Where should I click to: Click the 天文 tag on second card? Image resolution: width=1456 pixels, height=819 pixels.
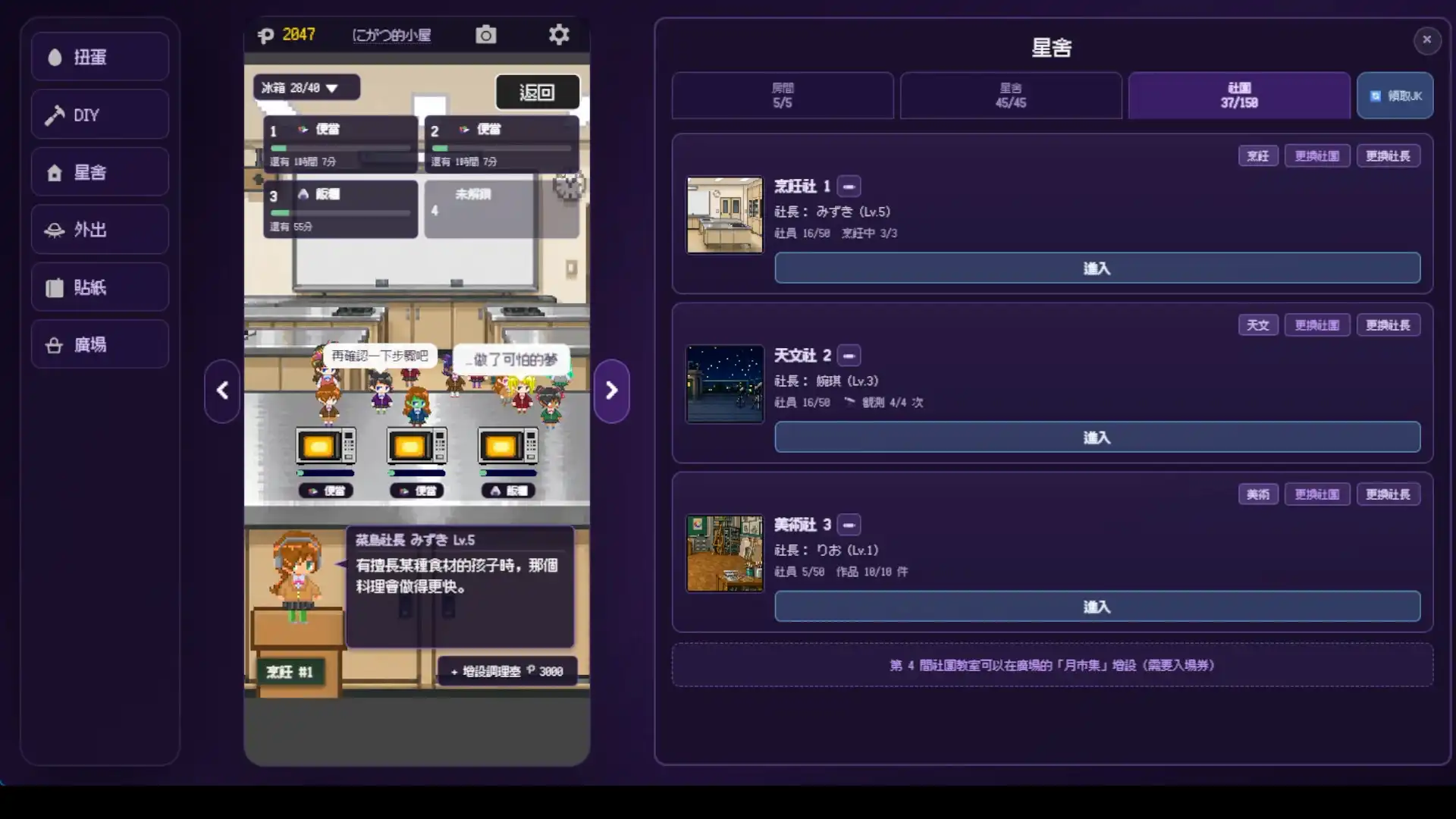click(x=1258, y=325)
